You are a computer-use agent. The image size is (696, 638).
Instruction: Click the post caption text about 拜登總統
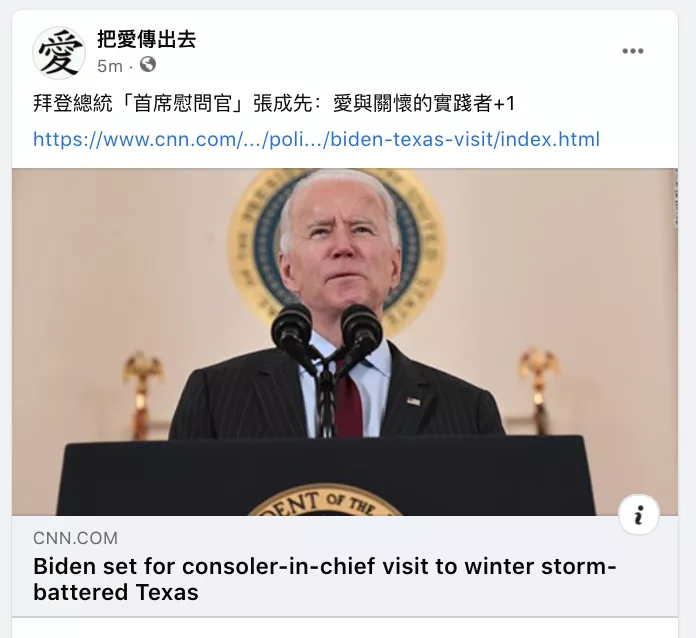(274, 104)
